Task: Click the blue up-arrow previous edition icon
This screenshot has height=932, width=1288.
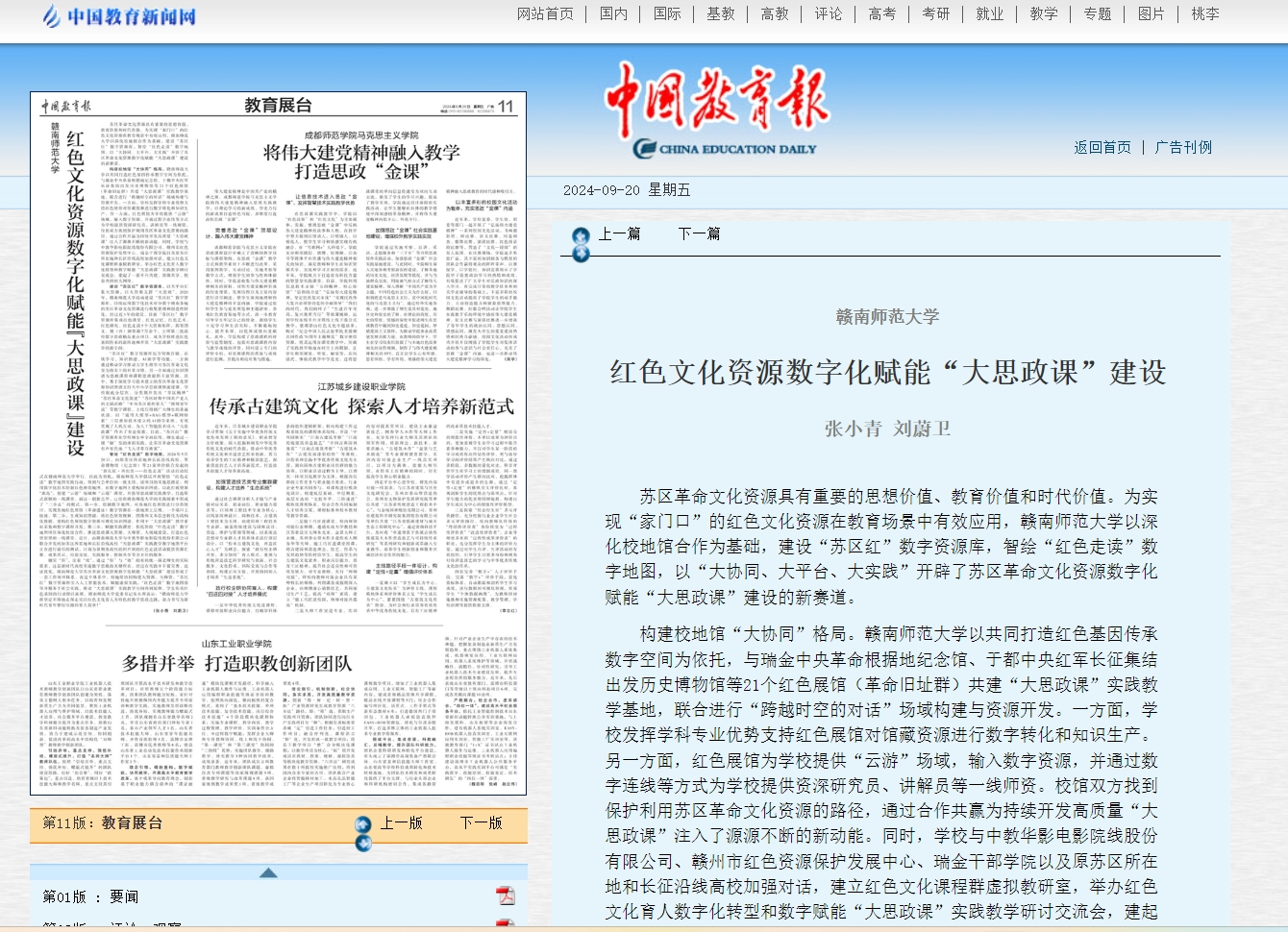Action: point(362,824)
